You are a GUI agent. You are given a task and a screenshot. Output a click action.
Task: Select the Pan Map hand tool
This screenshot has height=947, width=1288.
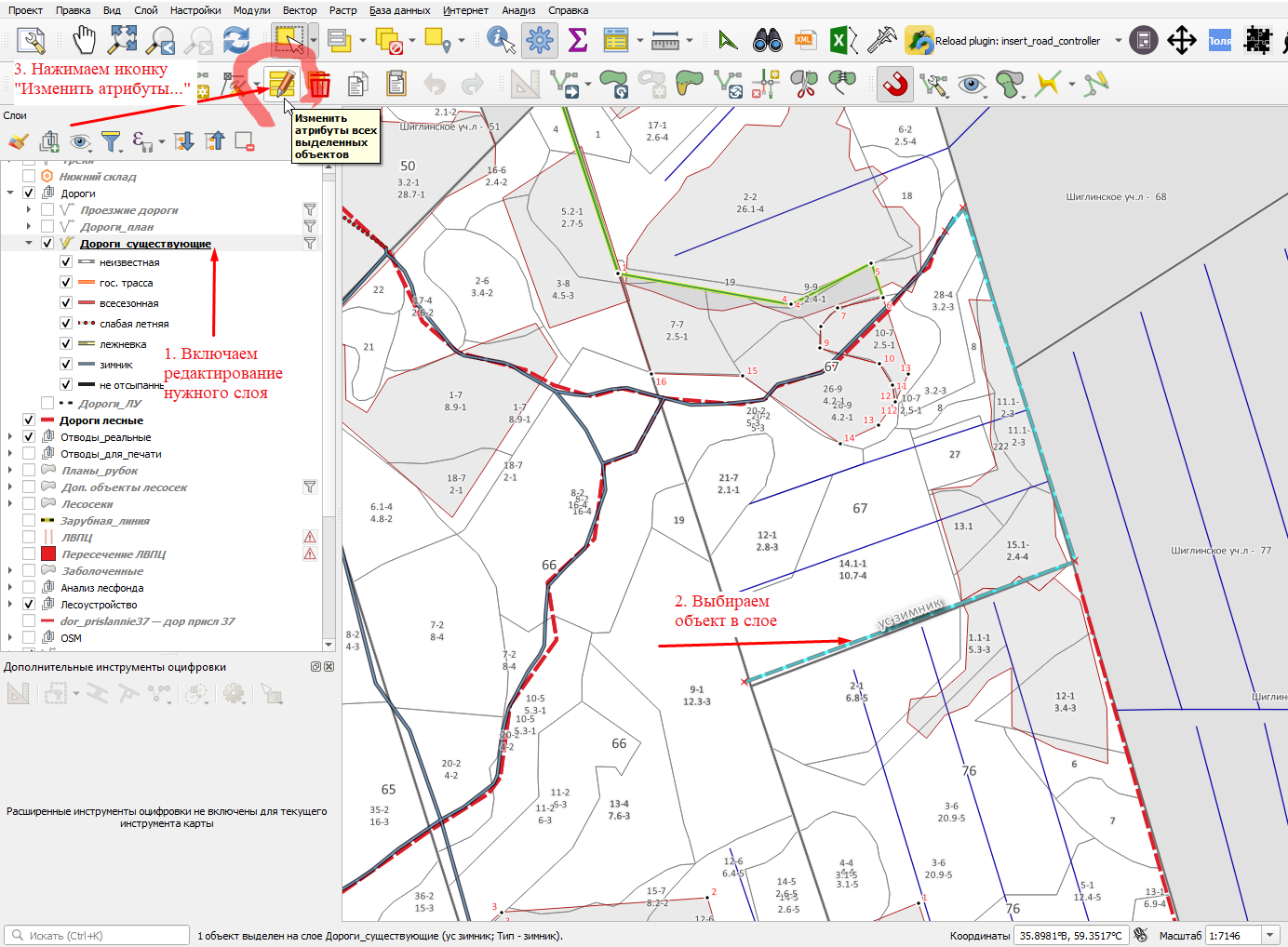coord(85,40)
